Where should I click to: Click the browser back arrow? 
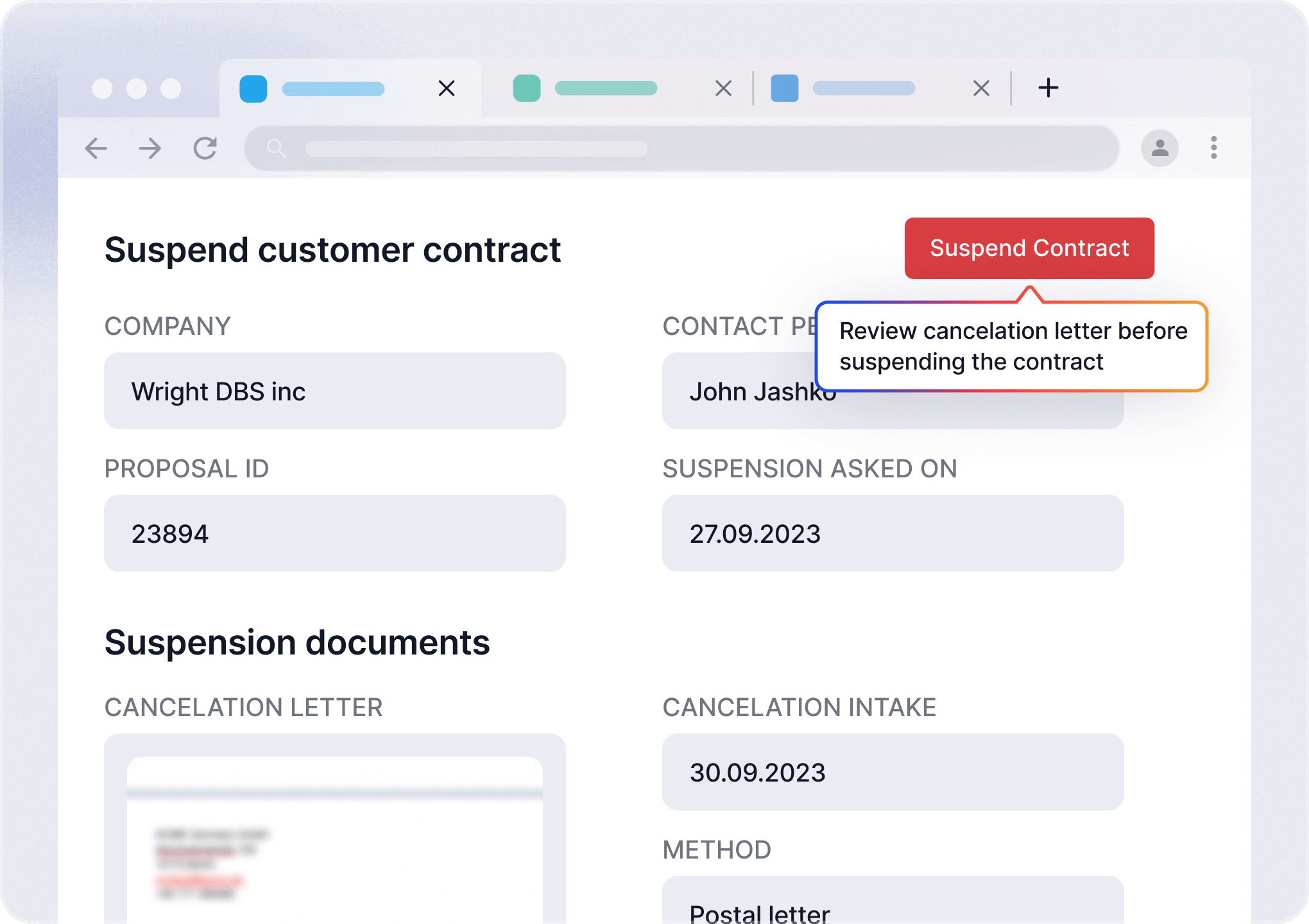(x=96, y=149)
